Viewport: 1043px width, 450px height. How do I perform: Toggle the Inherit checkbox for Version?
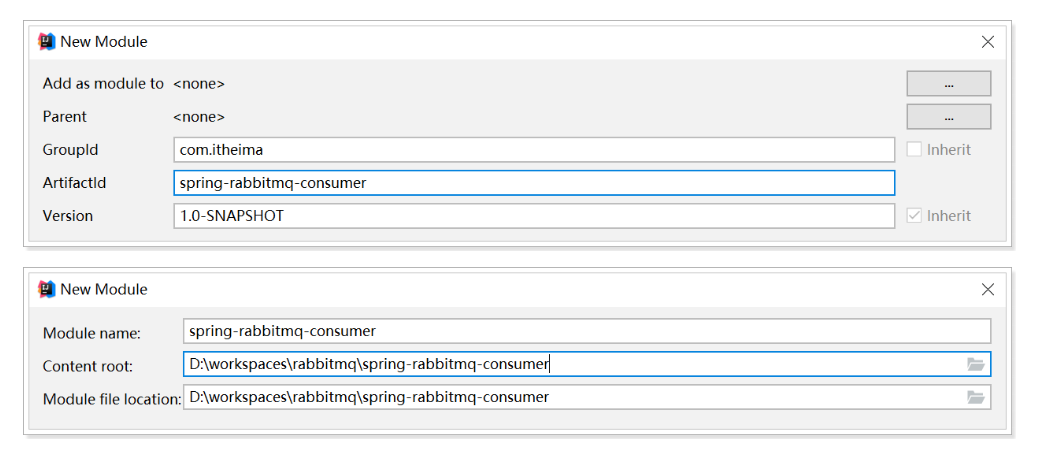914,216
